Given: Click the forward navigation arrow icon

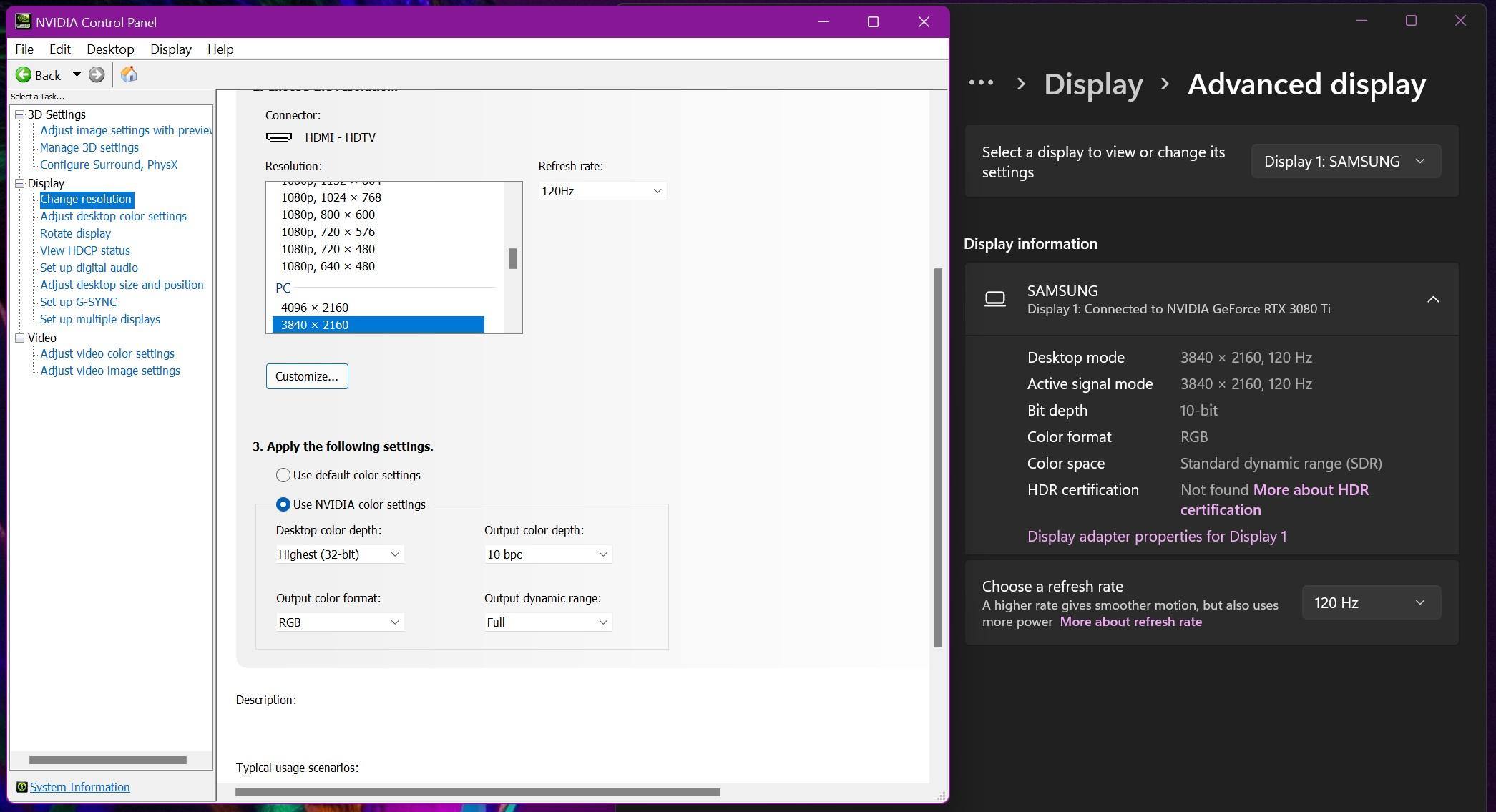Looking at the screenshot, I should click(96, 74).
